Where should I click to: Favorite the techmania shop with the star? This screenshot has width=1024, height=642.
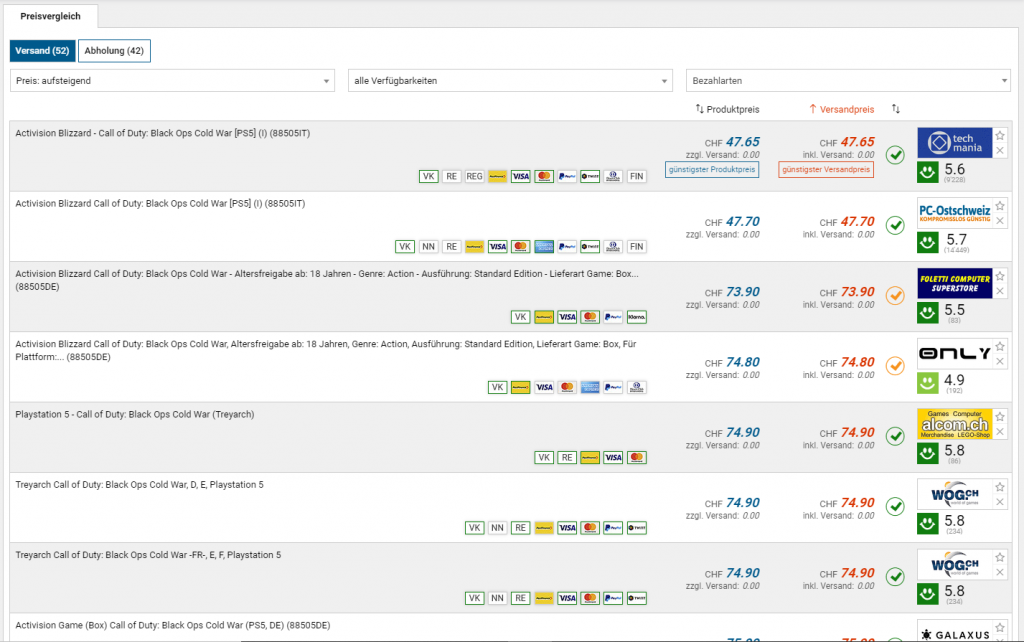coord(1000,135)
